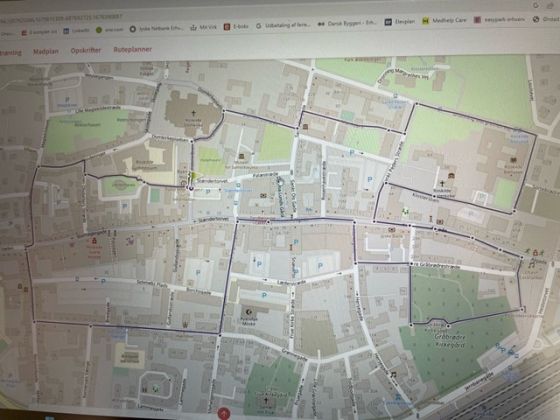Open the Medhelp Care bookmark
Viewport: 560px width, 420px height.
[444, 20]
